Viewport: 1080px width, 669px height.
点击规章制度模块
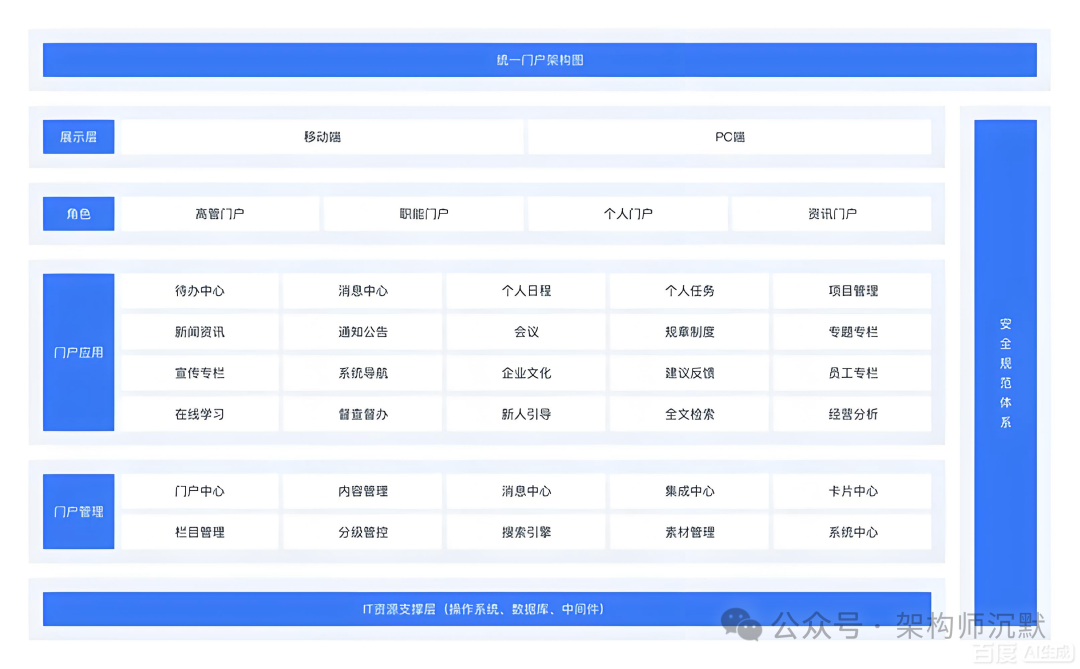tap(689, 332)
